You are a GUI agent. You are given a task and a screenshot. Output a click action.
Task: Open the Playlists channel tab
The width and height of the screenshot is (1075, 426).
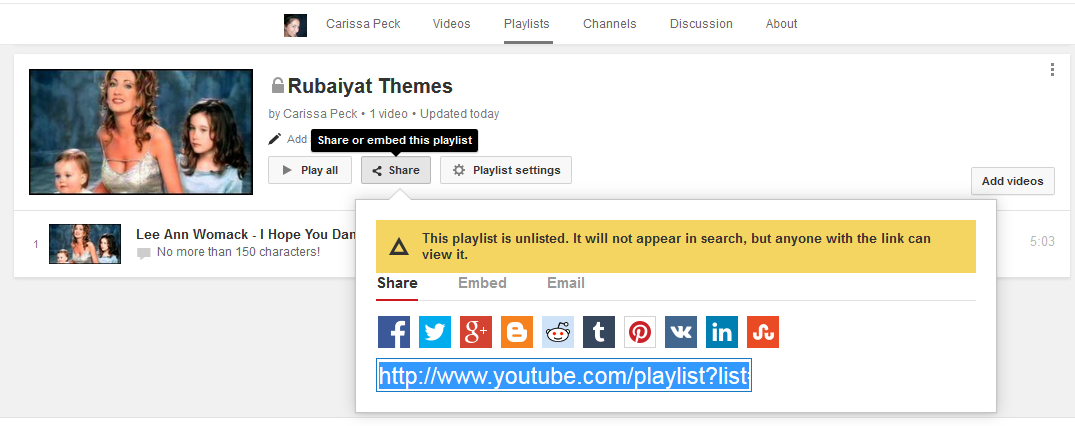tap(527, 23)
